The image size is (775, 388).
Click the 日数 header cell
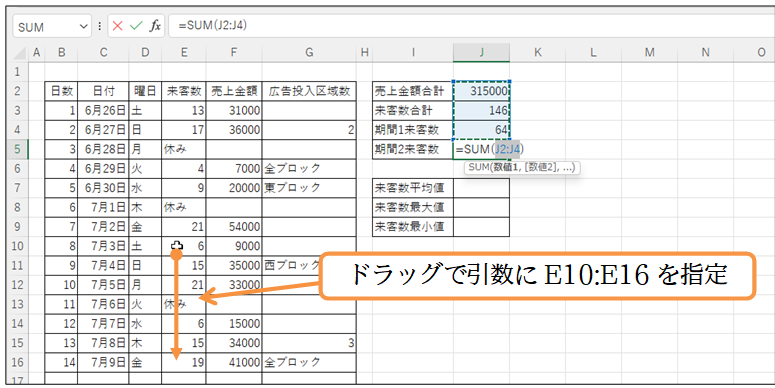point(61,91)
